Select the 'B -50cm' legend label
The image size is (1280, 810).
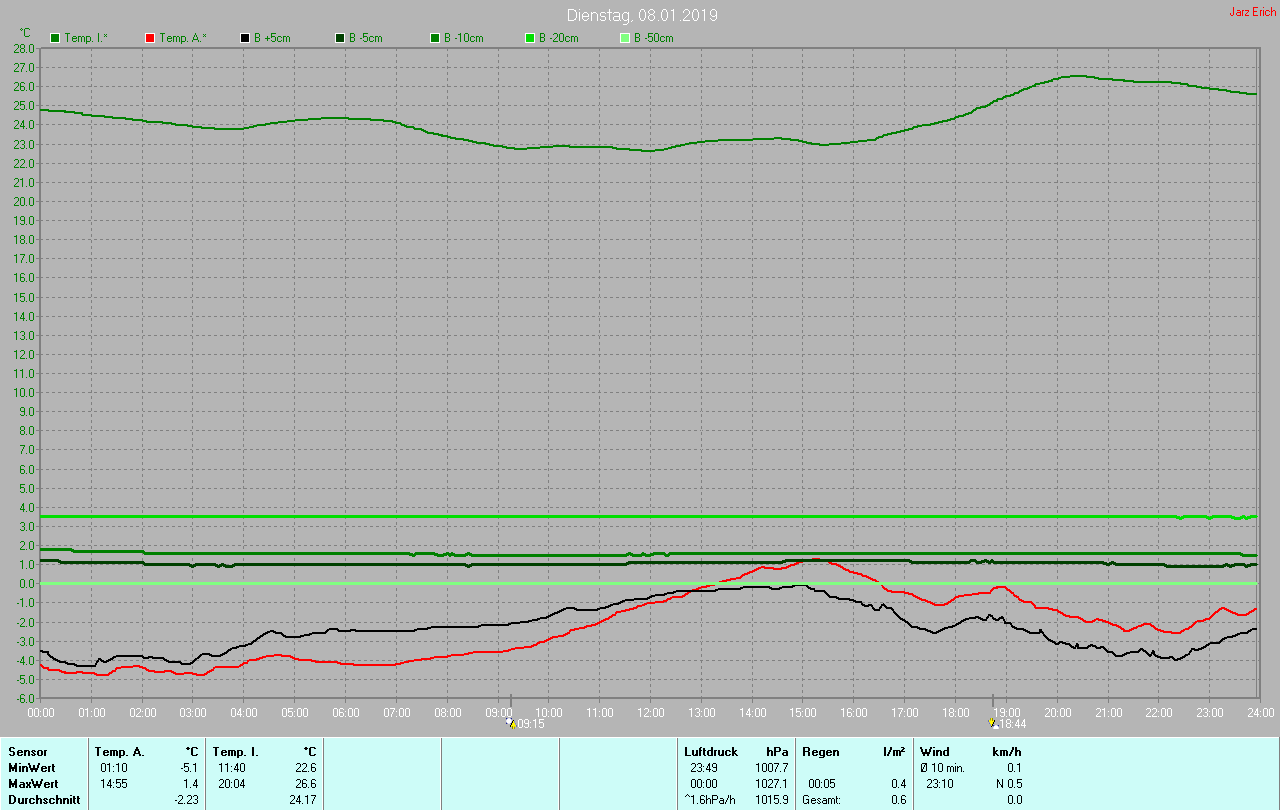[653, 38]
